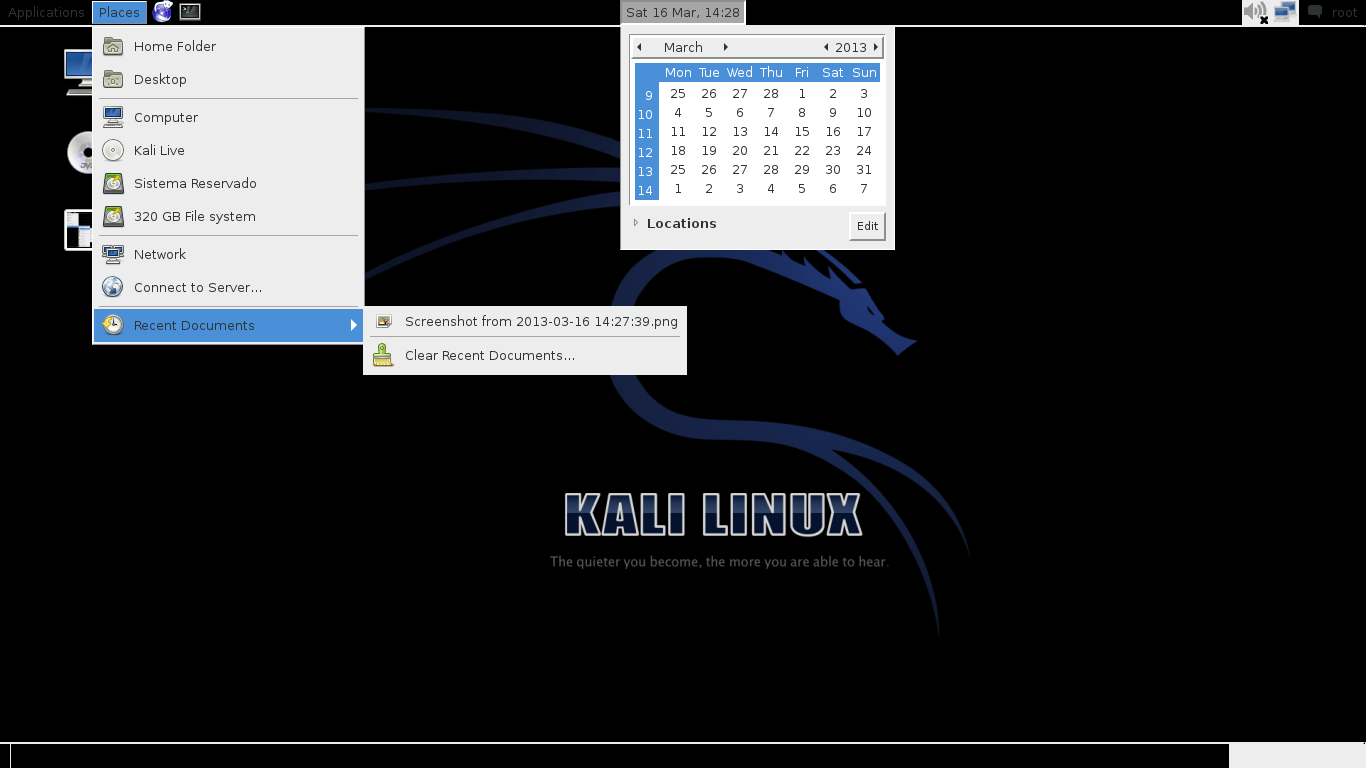Open the Applications menu

(46, 12)
